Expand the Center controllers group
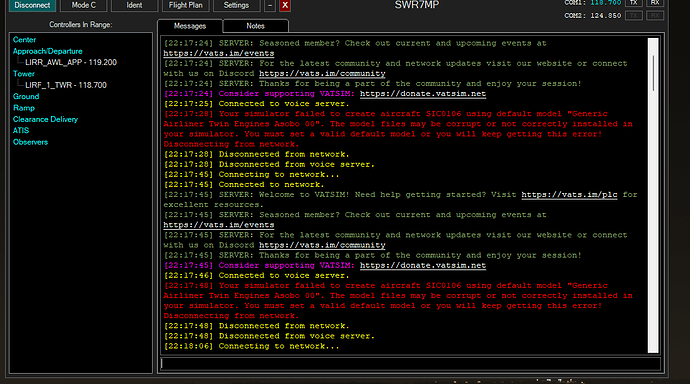The width and height of the screenshot is (690, 384). point(24,40)
